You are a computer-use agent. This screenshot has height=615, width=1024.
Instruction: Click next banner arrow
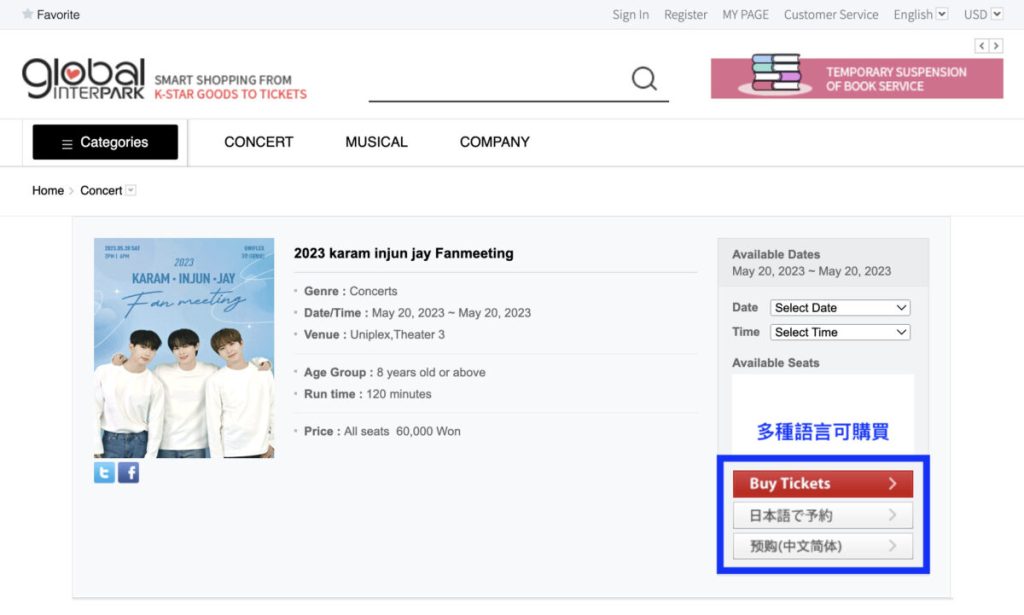996,46
